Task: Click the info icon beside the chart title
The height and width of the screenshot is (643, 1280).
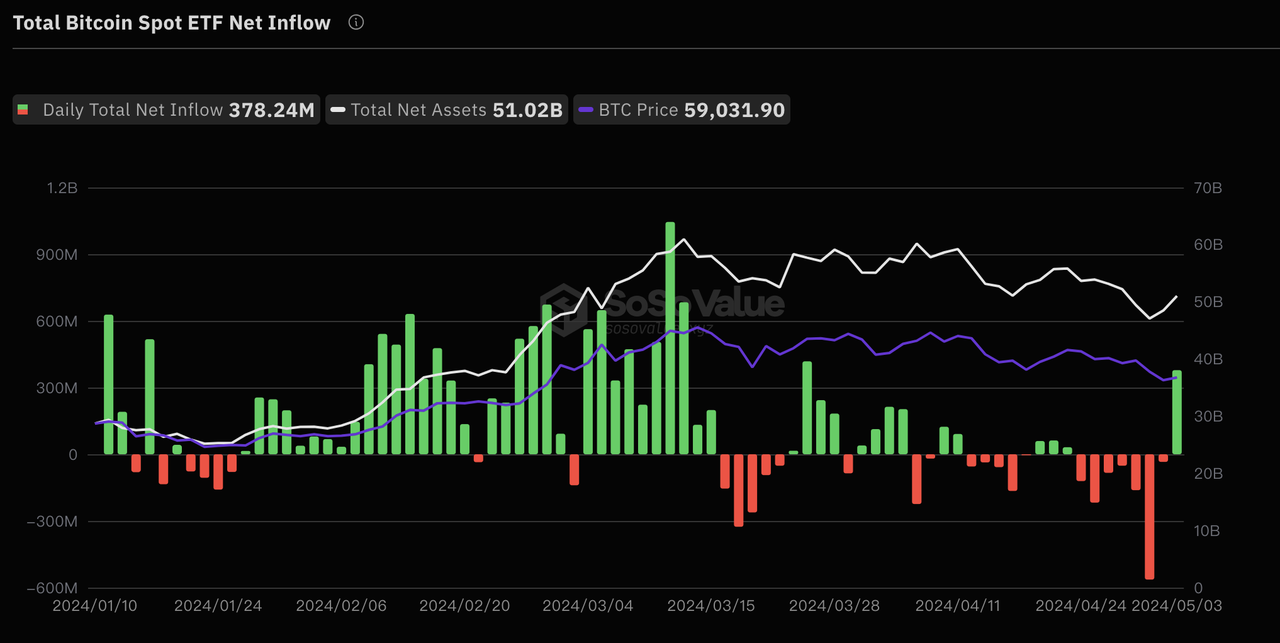Action: [355, 22]
